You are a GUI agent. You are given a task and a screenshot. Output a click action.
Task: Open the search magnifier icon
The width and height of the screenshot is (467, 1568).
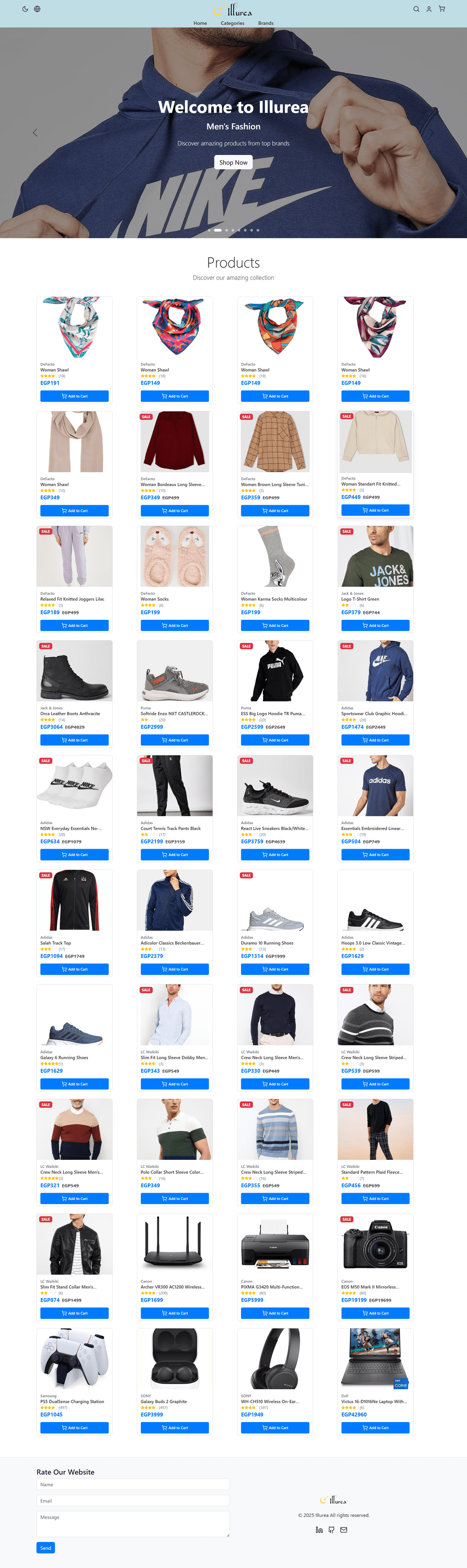(416, 9)
